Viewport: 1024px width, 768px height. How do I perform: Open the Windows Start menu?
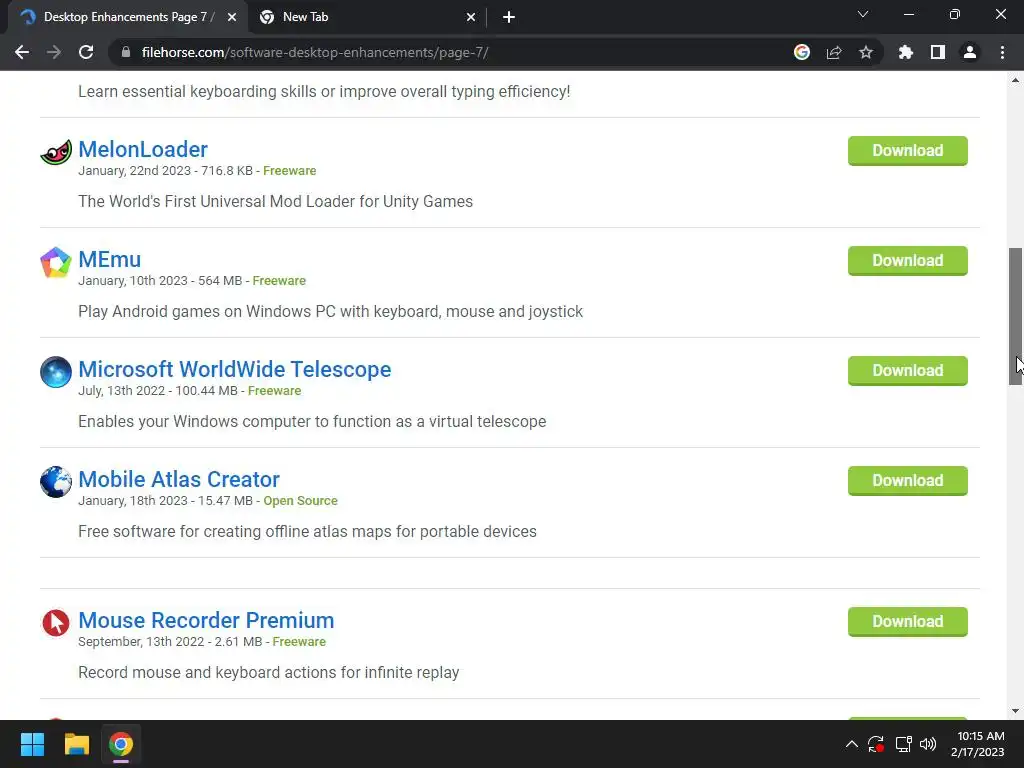click(x=32, y=744)
